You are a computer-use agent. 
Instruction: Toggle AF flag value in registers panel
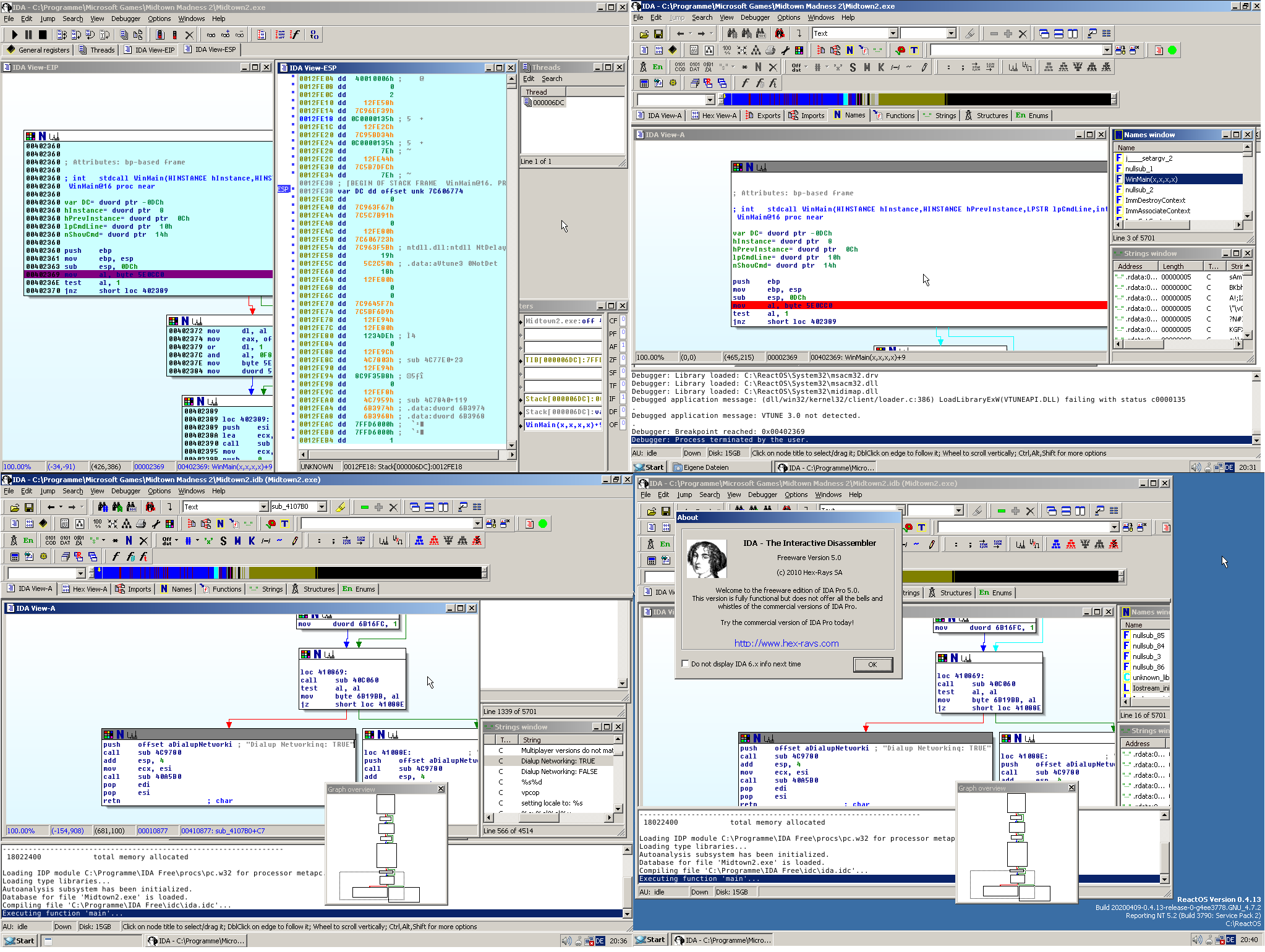[x=623, y=346]
